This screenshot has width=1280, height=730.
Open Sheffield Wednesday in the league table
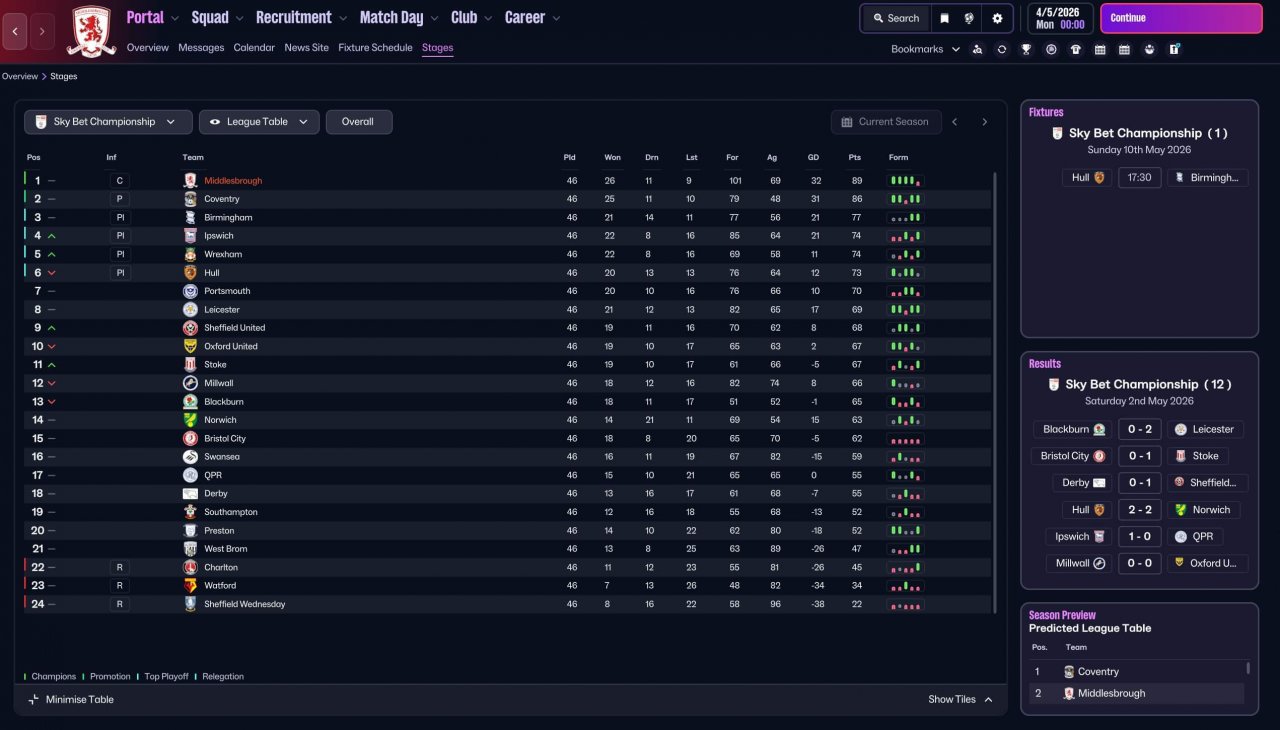pos(245,604)
